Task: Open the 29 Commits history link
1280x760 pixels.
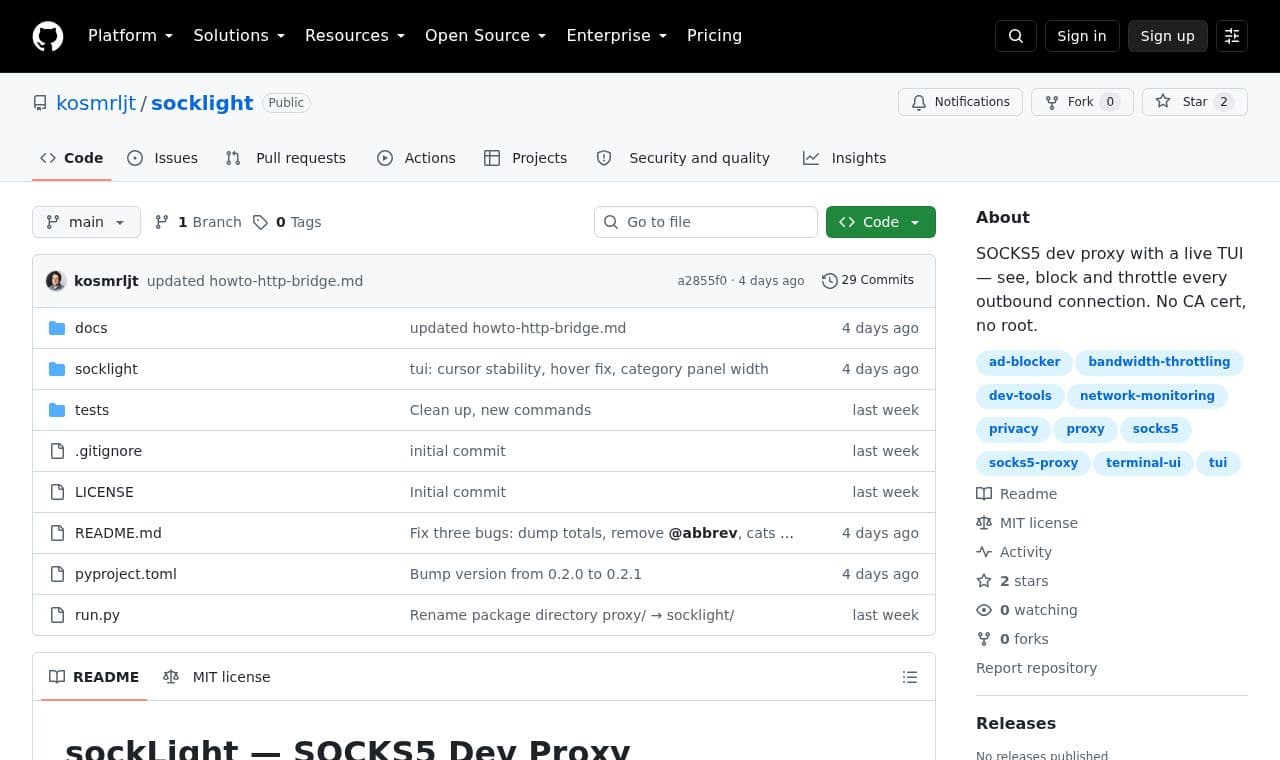Action: pos(868,280)
